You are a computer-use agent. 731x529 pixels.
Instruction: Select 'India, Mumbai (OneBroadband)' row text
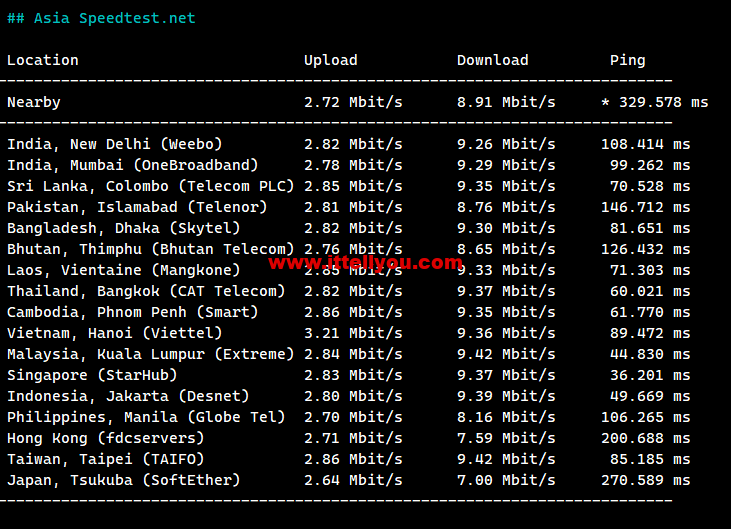(x=133, y=165)
